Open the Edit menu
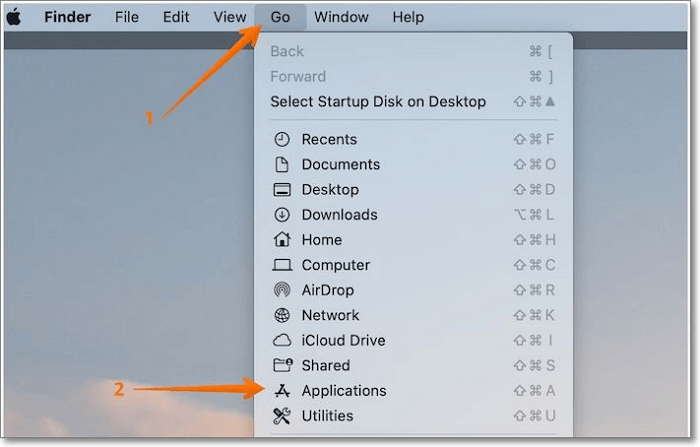Image resolution: width=700 pixels, height=447 pixels. 176,17
